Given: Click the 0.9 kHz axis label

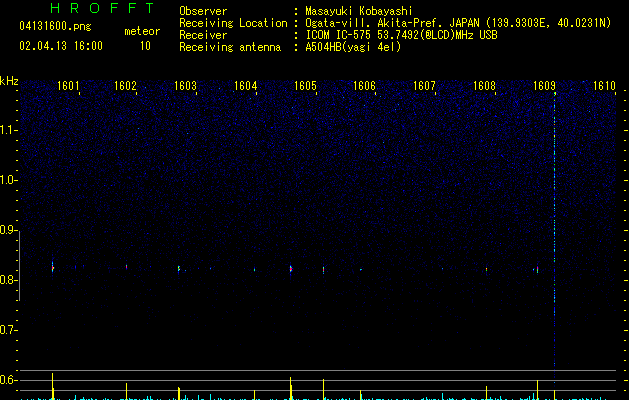Looking at the screenshot, I should pyautogui.click(x=8, y=230).
